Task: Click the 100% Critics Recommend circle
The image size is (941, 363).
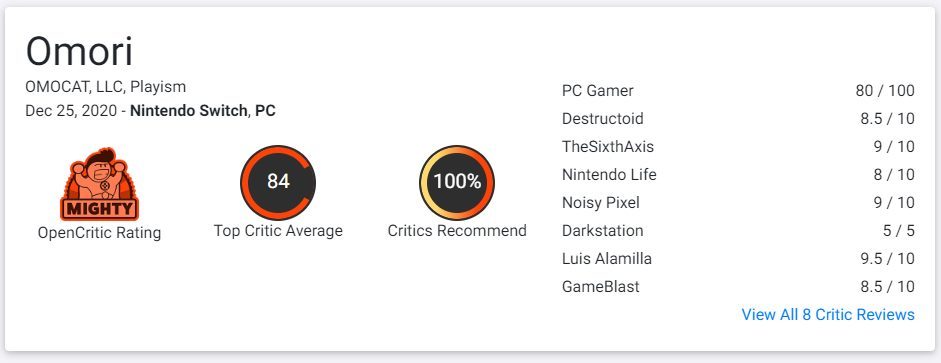Action: (457, 182)
